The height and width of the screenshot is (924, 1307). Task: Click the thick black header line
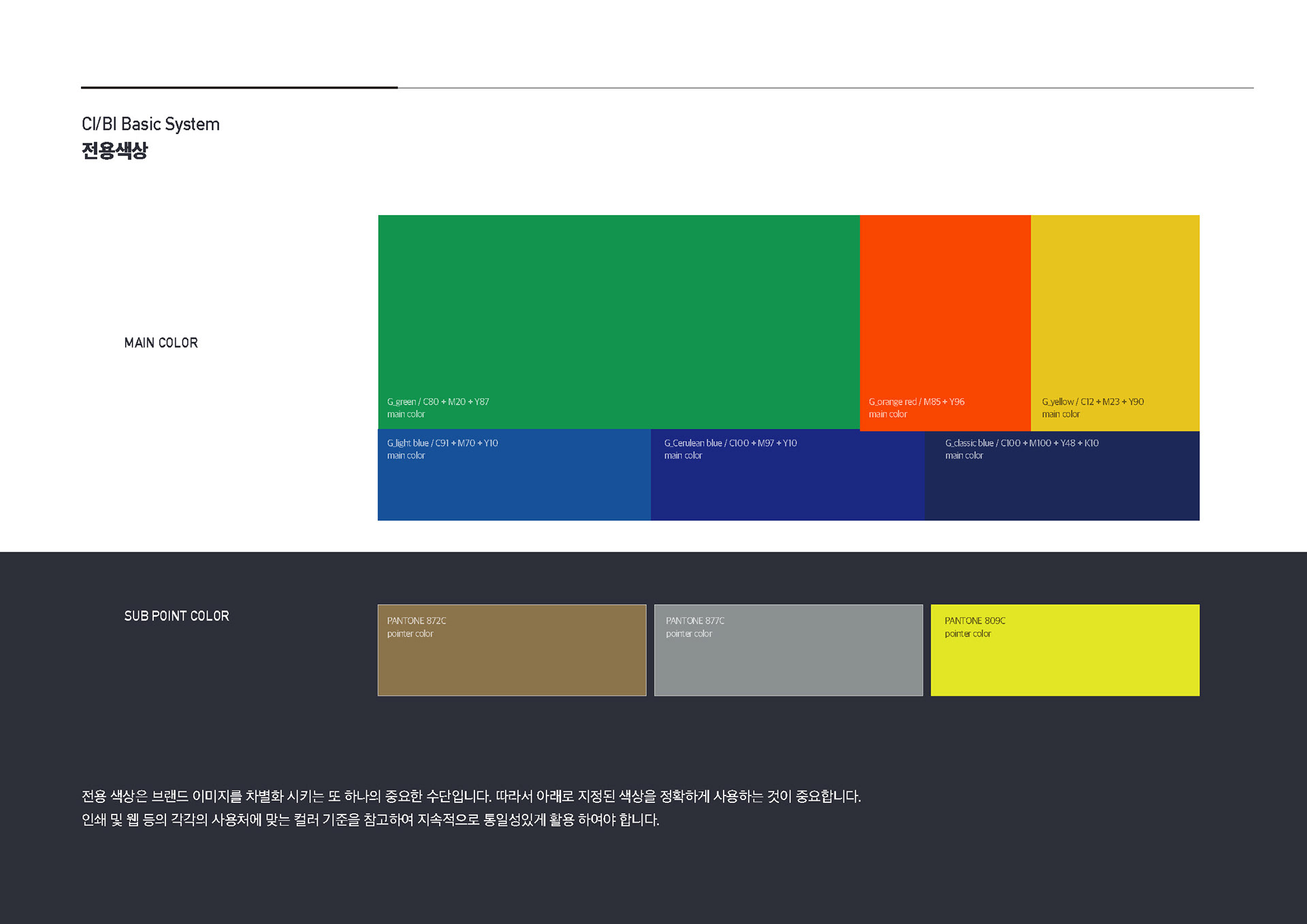point(239,87)
